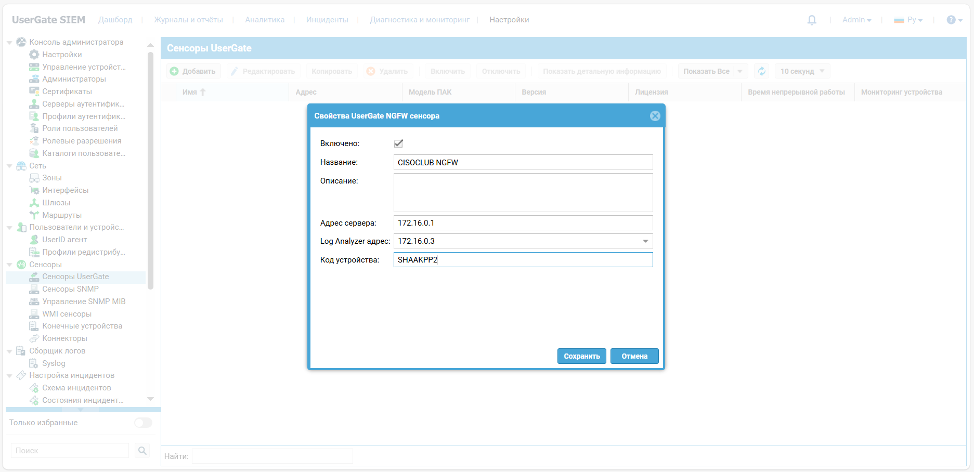Image resolution: width=974 pixels, height=472 pixels.
Task: Click the Syslog icon in the sidebar
Action: tap(34, 363)
